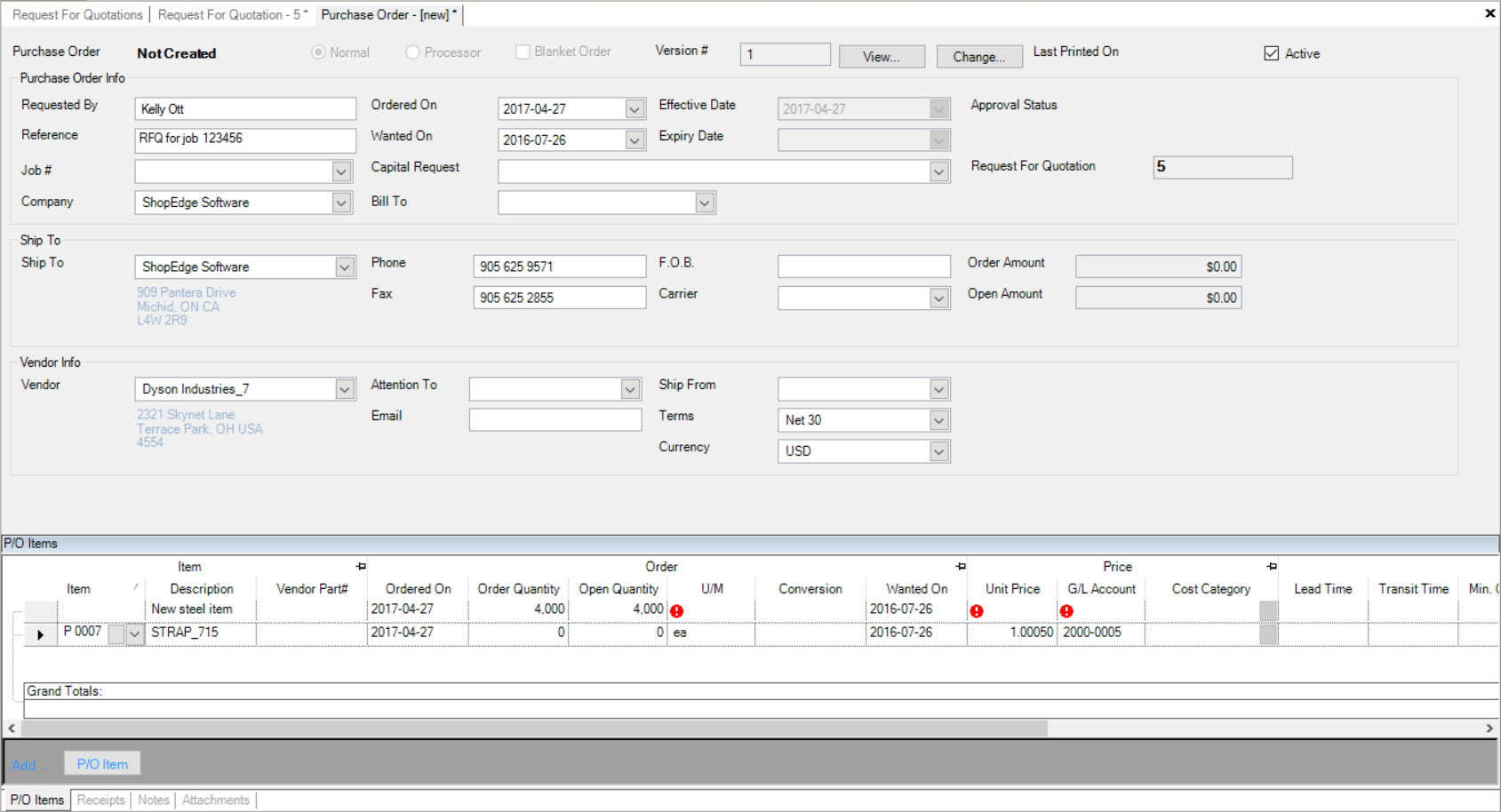Open the Carrier dropdown
The image size is (1501, 812).
tap(939, 298)
